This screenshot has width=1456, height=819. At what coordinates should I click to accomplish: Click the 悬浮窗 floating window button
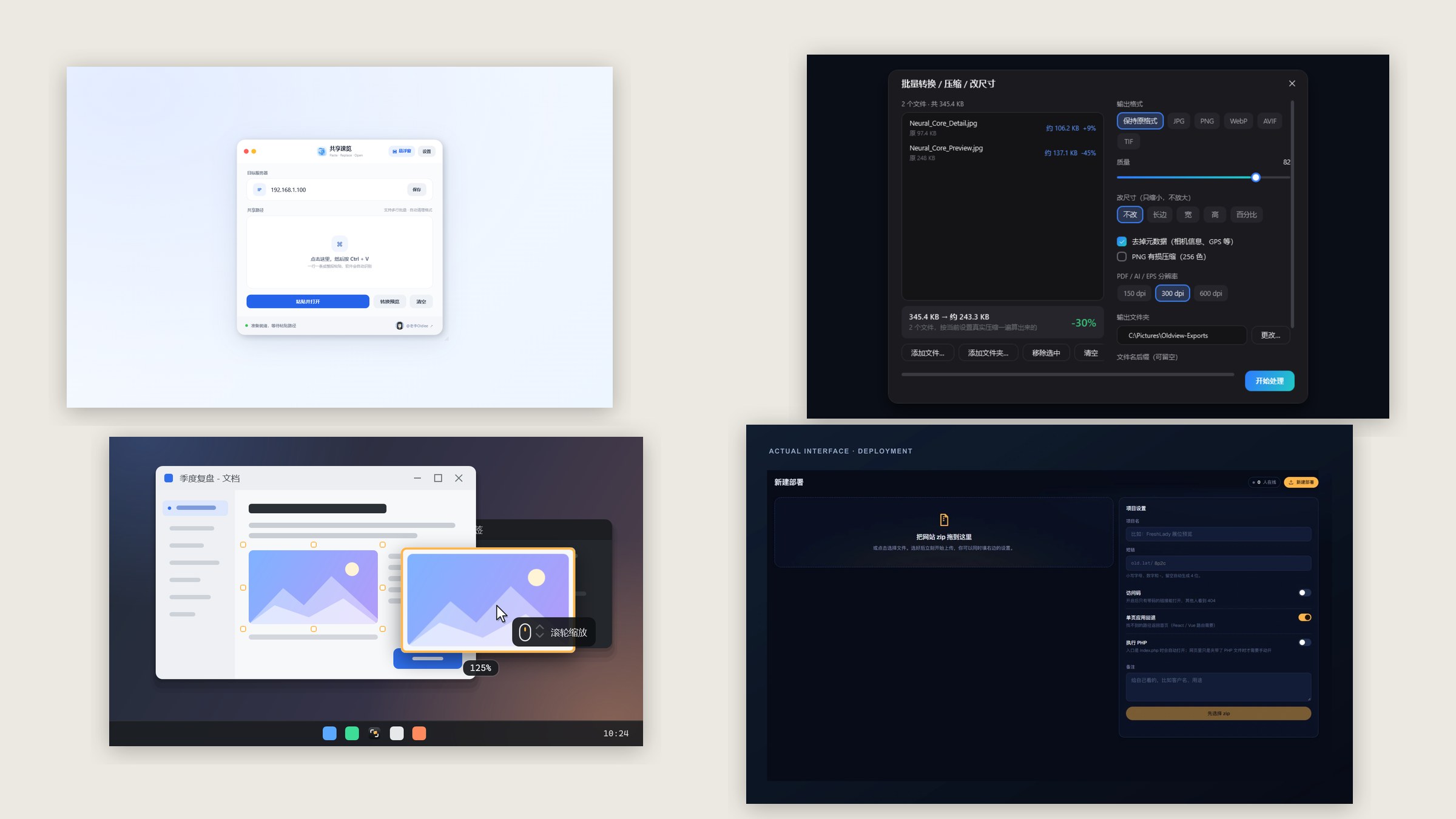tap(402, 151)
